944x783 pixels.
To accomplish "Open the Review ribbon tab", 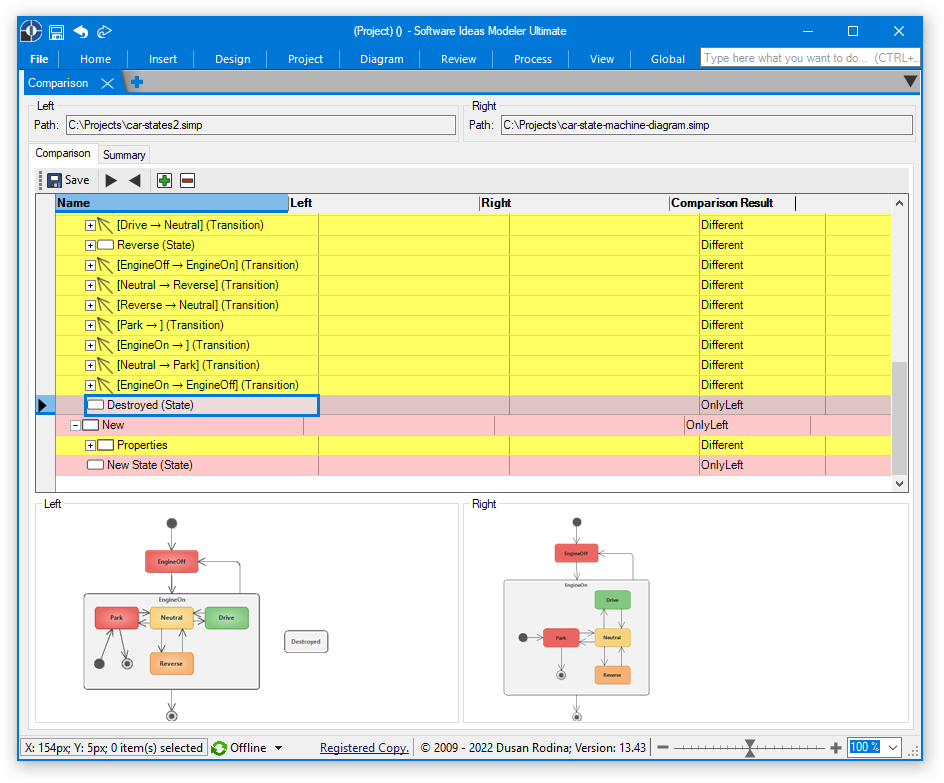I will click(458, 59).
